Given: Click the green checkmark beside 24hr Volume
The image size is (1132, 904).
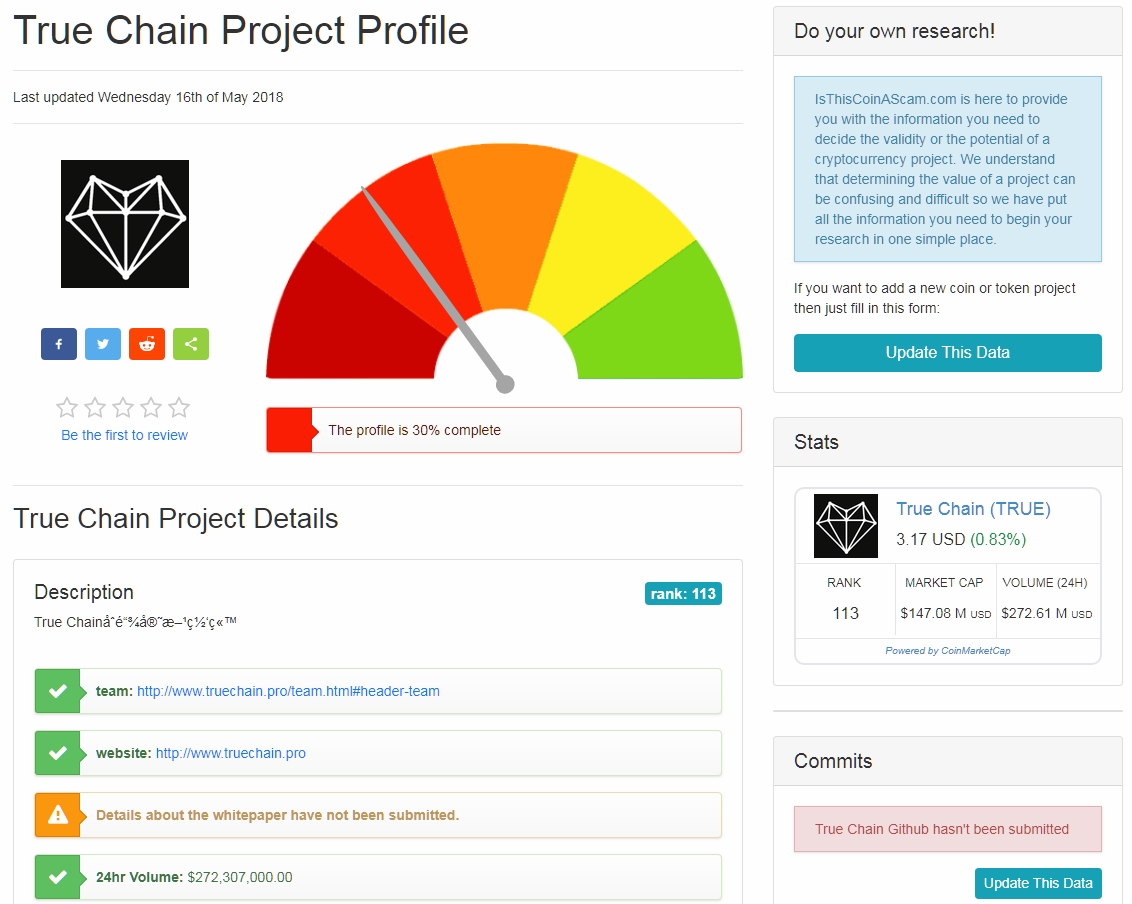Looking at the screenshot, I should tap(58, 877).
